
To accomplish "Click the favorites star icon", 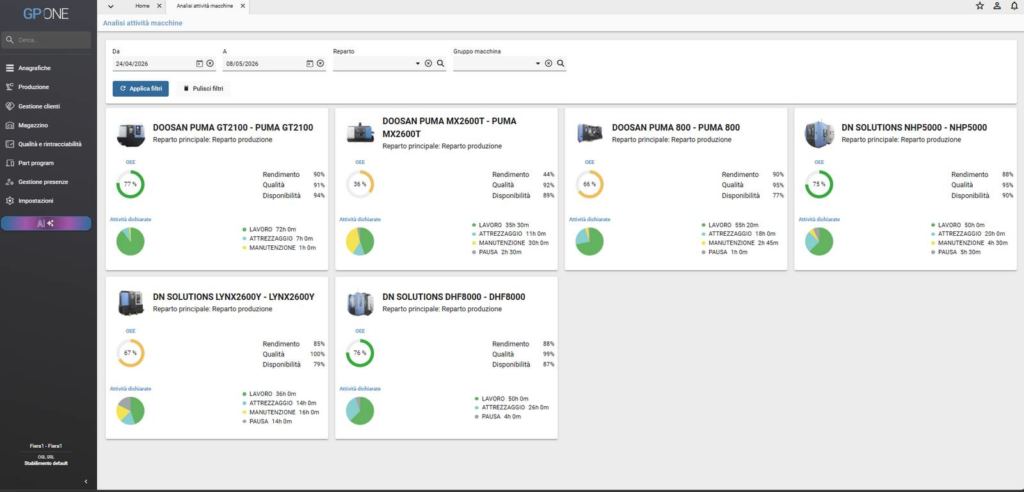I will [980, 6].
